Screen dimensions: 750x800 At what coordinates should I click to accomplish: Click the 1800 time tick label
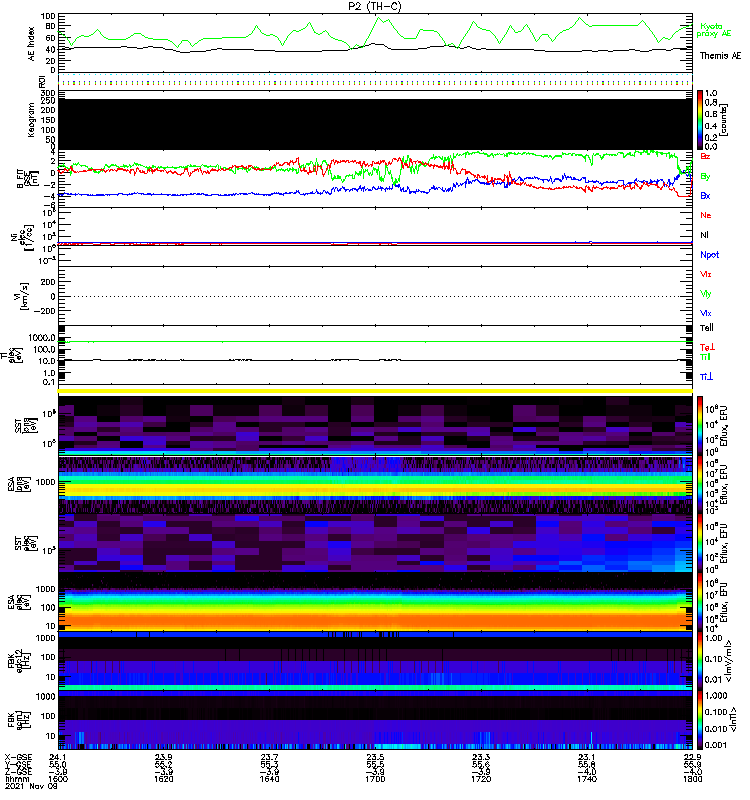(x=693, y=779)
